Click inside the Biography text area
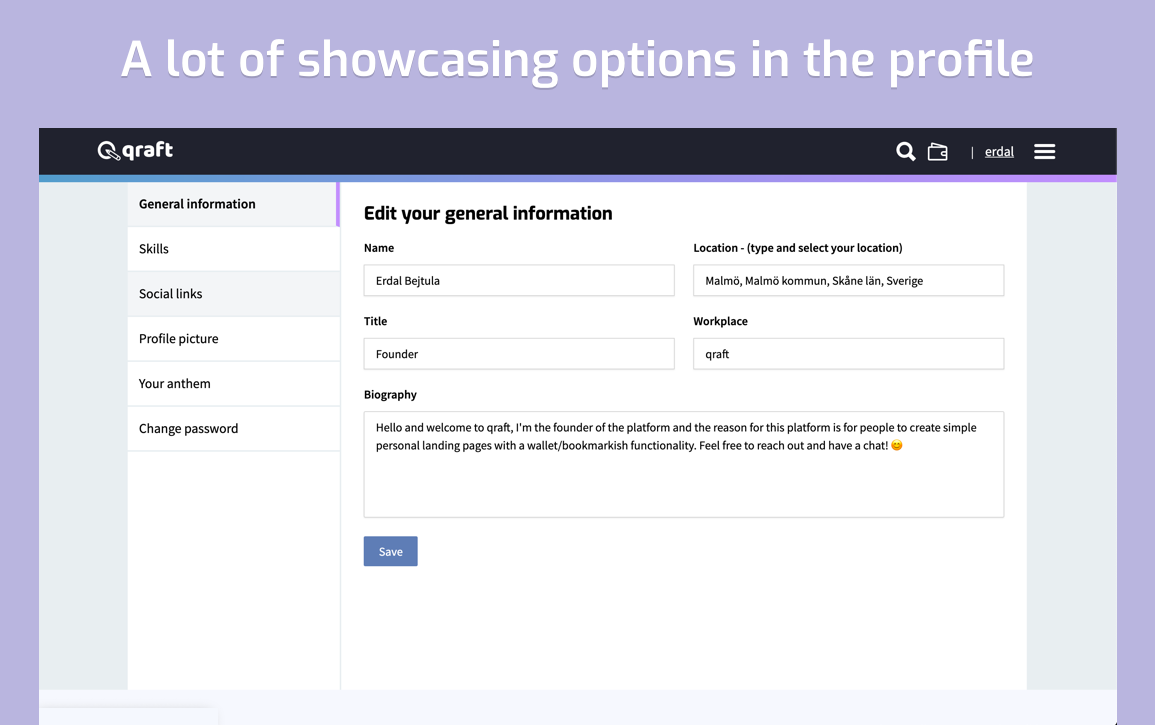The image size is (1155, 725). [683, 480]
